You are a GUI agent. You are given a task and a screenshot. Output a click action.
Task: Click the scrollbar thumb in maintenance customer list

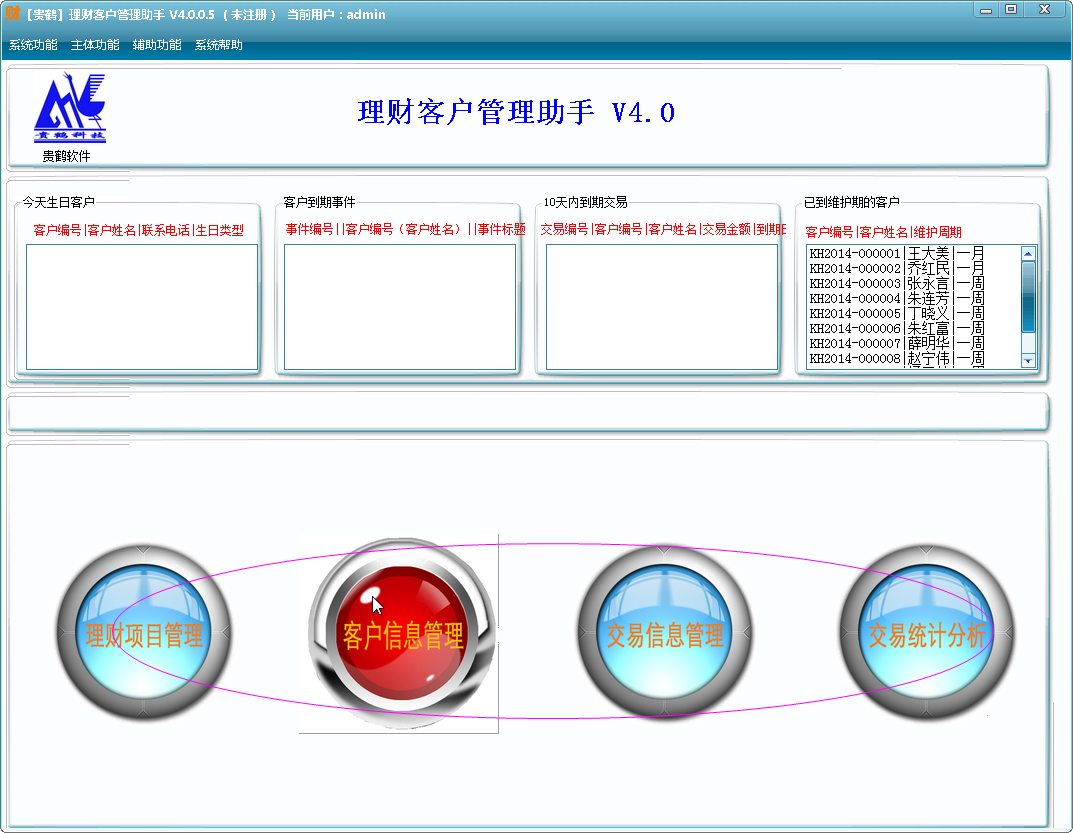tap(1028, 296)
